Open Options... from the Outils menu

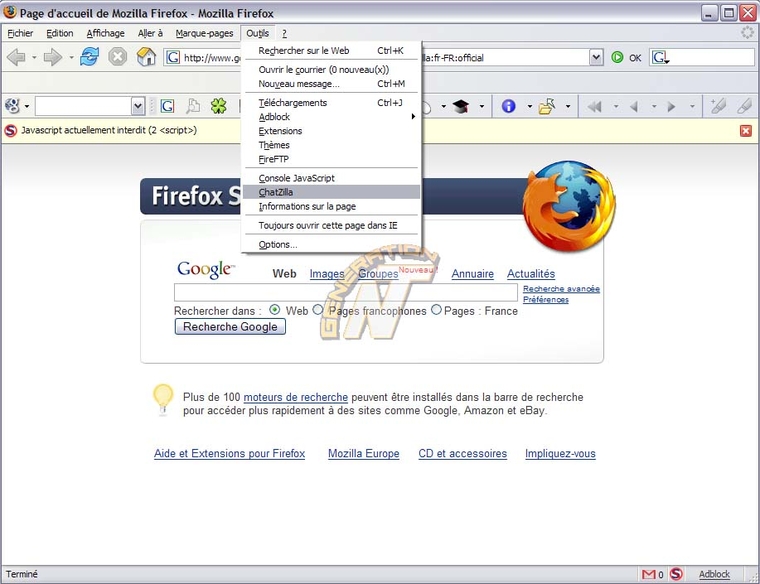331,245
